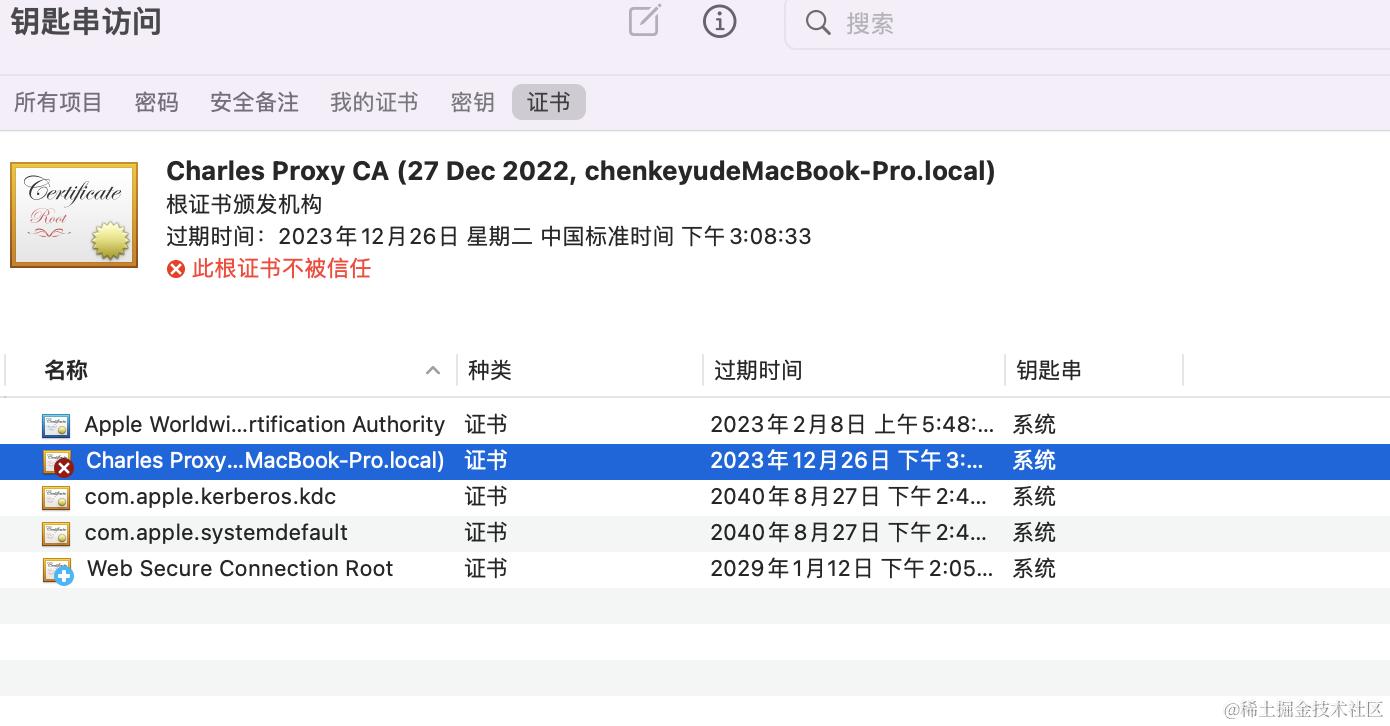Image resolution: width=1390 pixels, height=726 pixels.
Task: Select the com.apple.kerberos.kdc row name
Action: pos(211,496)
